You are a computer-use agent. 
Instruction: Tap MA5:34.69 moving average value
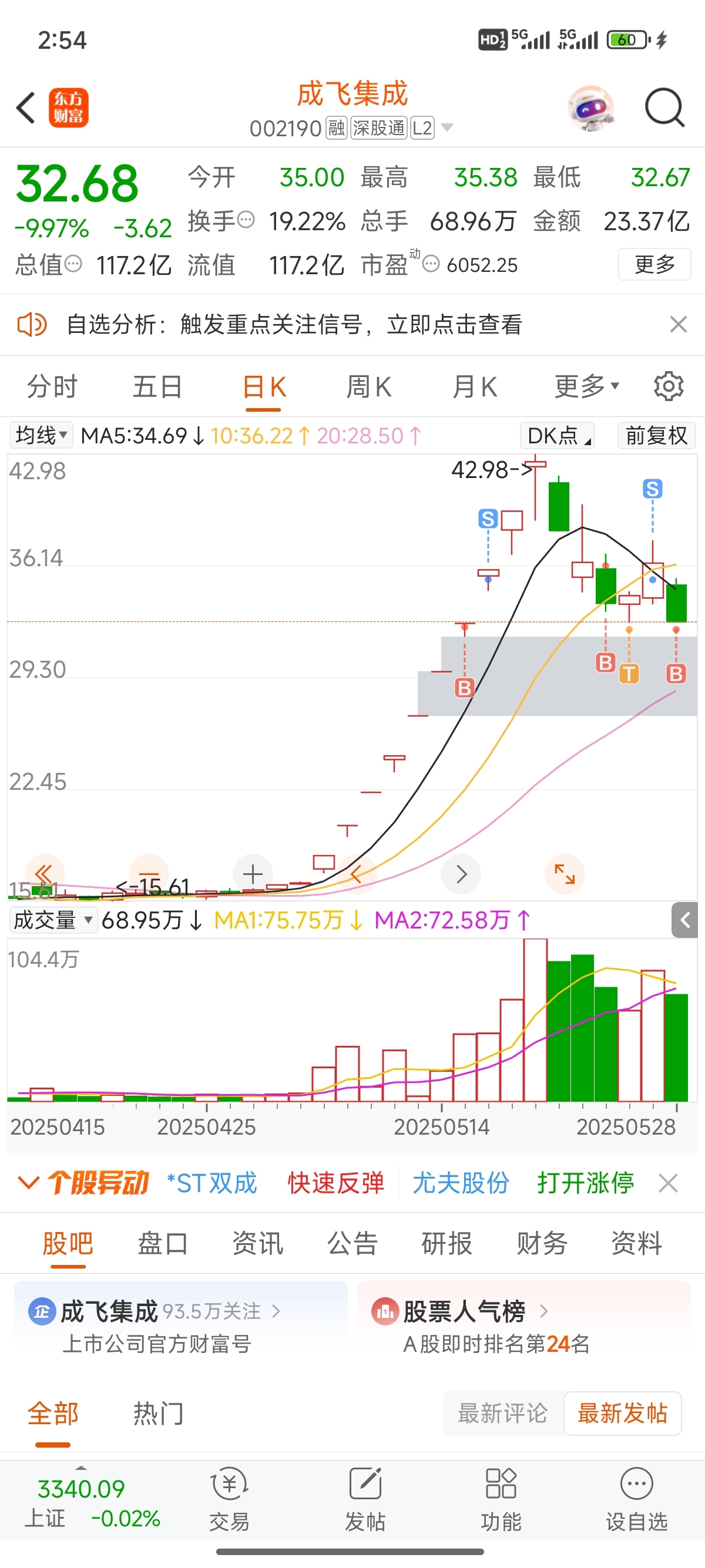click(142, 435)
